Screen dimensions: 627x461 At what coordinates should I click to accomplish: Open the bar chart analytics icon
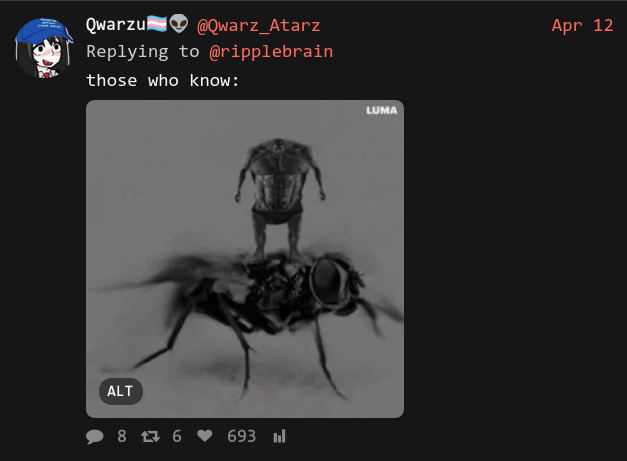(x=280, y=436)
